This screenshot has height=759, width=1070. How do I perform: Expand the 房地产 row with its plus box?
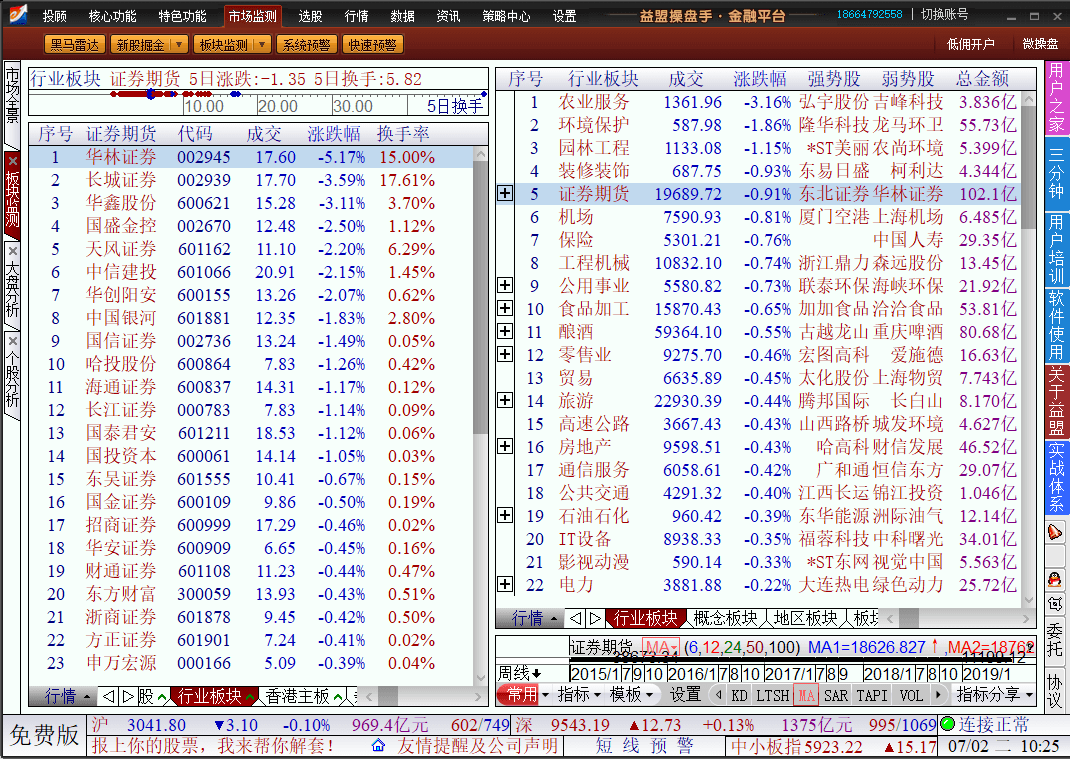(505, 446)
